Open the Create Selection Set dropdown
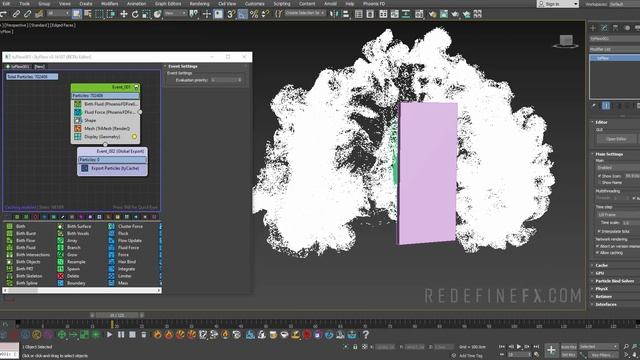640x360 pixels. tap(304, 13)
